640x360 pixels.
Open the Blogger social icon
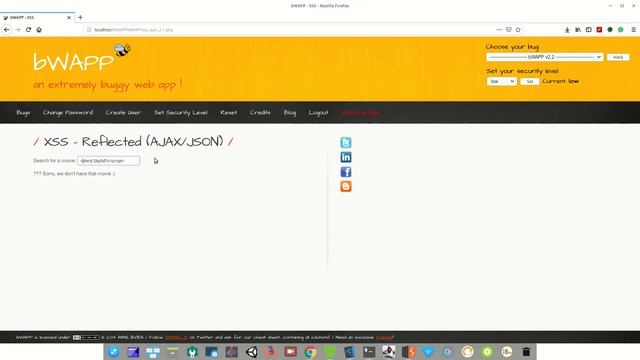pyautogui.click(x=346, y=187)
